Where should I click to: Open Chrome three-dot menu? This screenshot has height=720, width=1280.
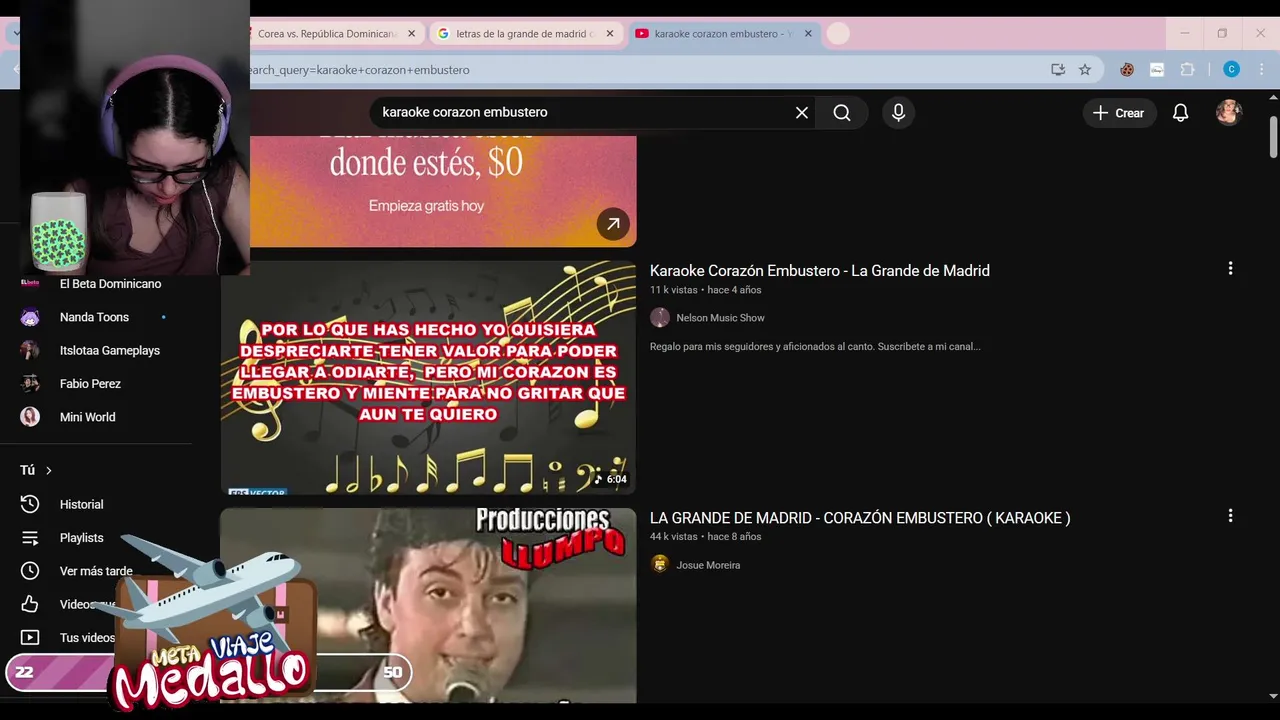pos(1260,70)
